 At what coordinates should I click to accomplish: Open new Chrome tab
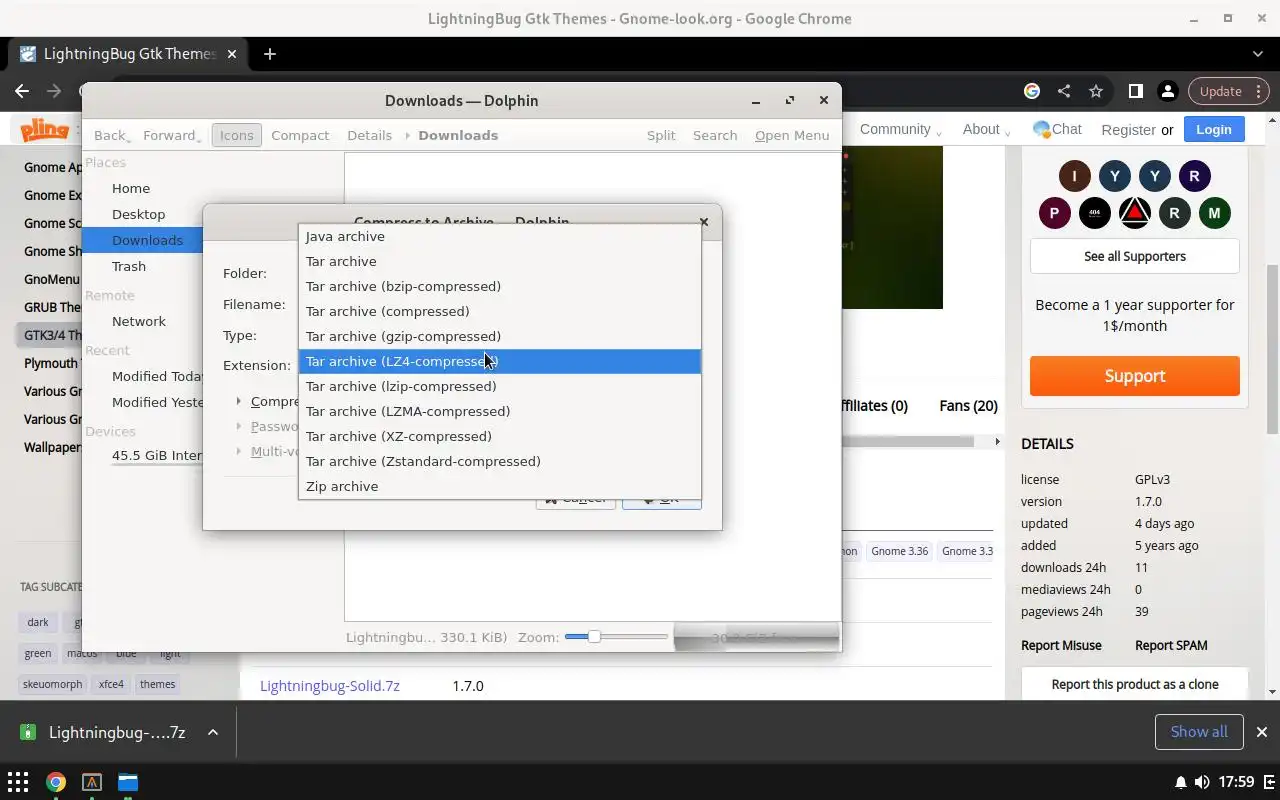pos(270,54)
